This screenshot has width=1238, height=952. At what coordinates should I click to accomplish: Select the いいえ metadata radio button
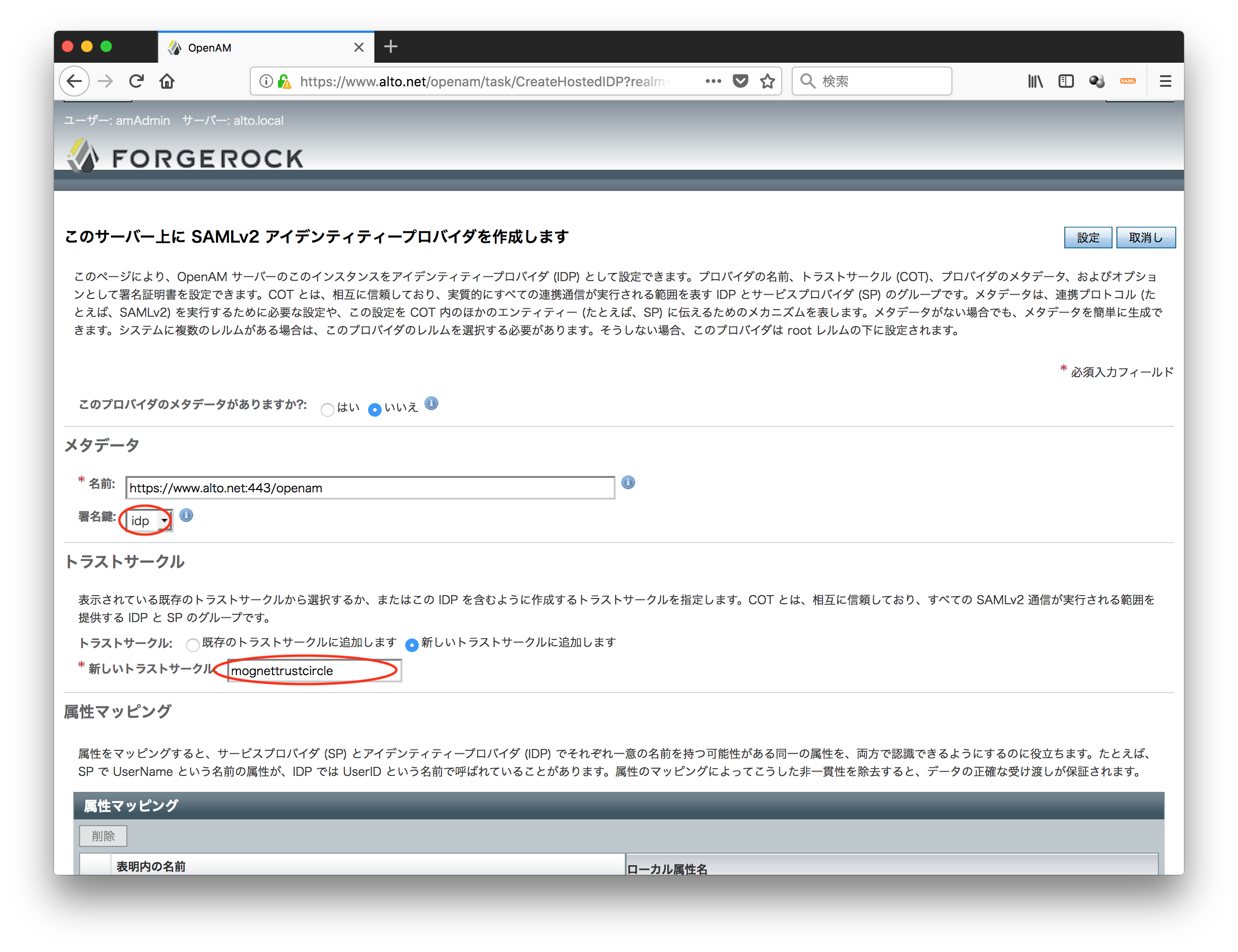[x=375, y=410]
